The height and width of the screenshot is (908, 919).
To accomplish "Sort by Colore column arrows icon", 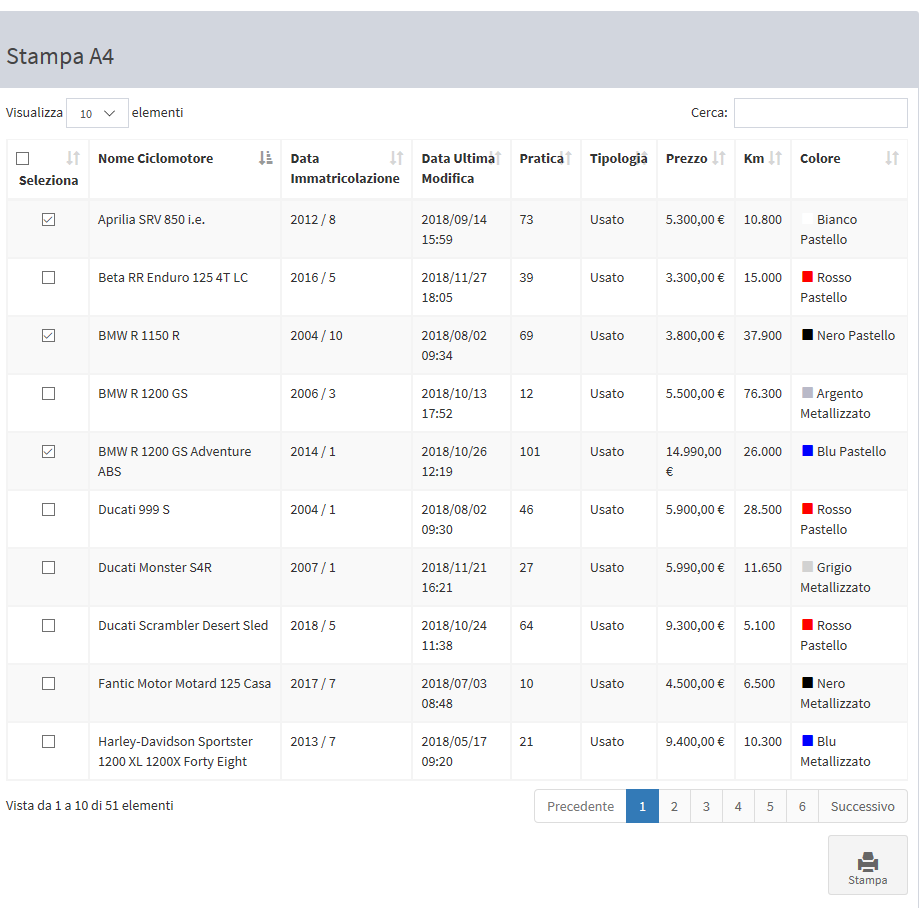I will click(892, 158).
